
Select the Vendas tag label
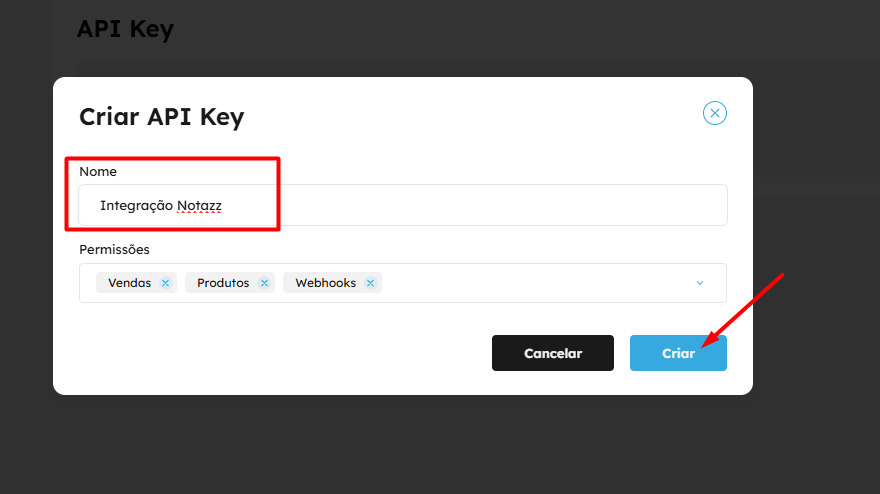tap(129, 283)
